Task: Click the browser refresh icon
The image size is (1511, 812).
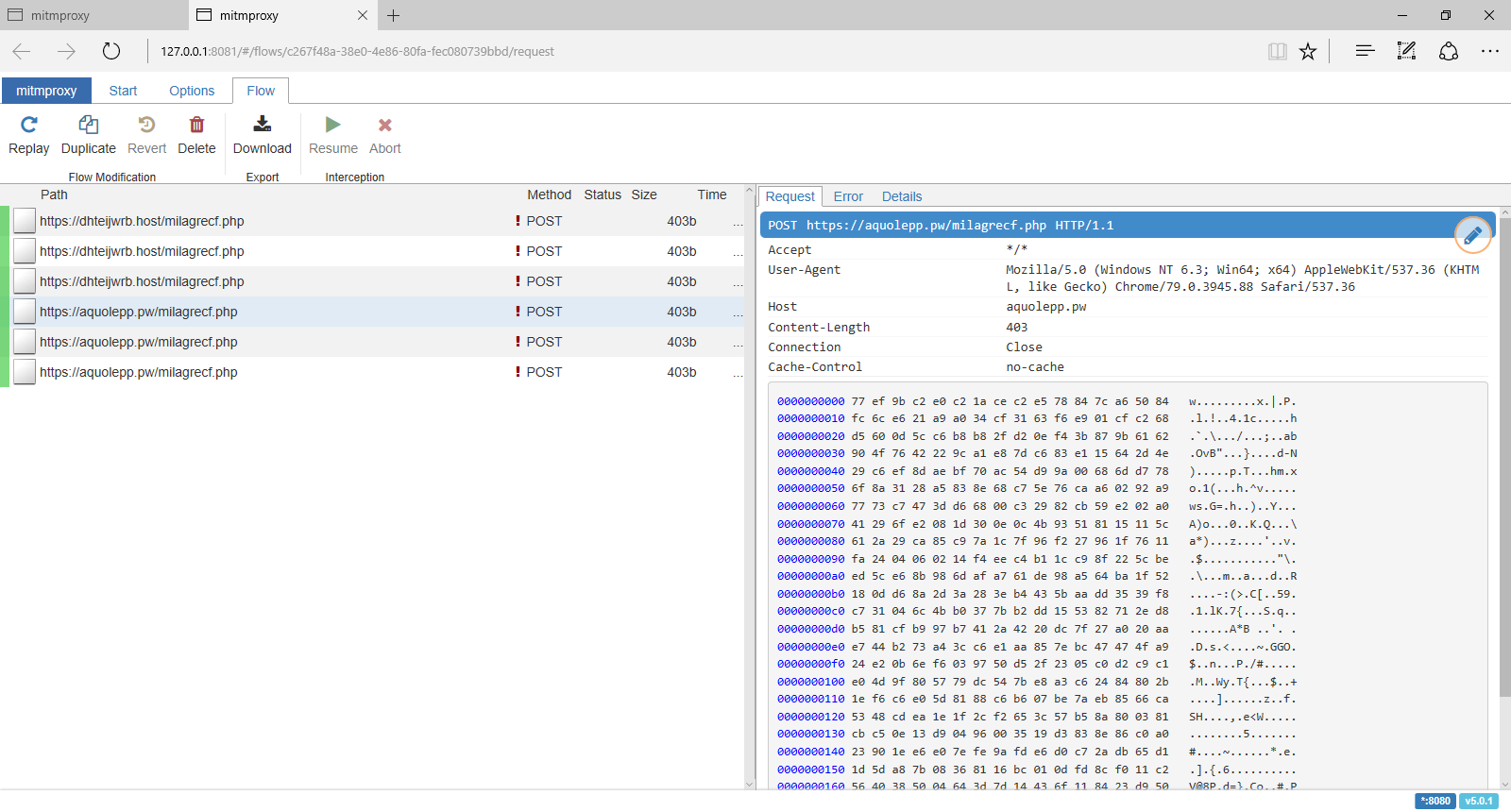Action: pos(111,51)
